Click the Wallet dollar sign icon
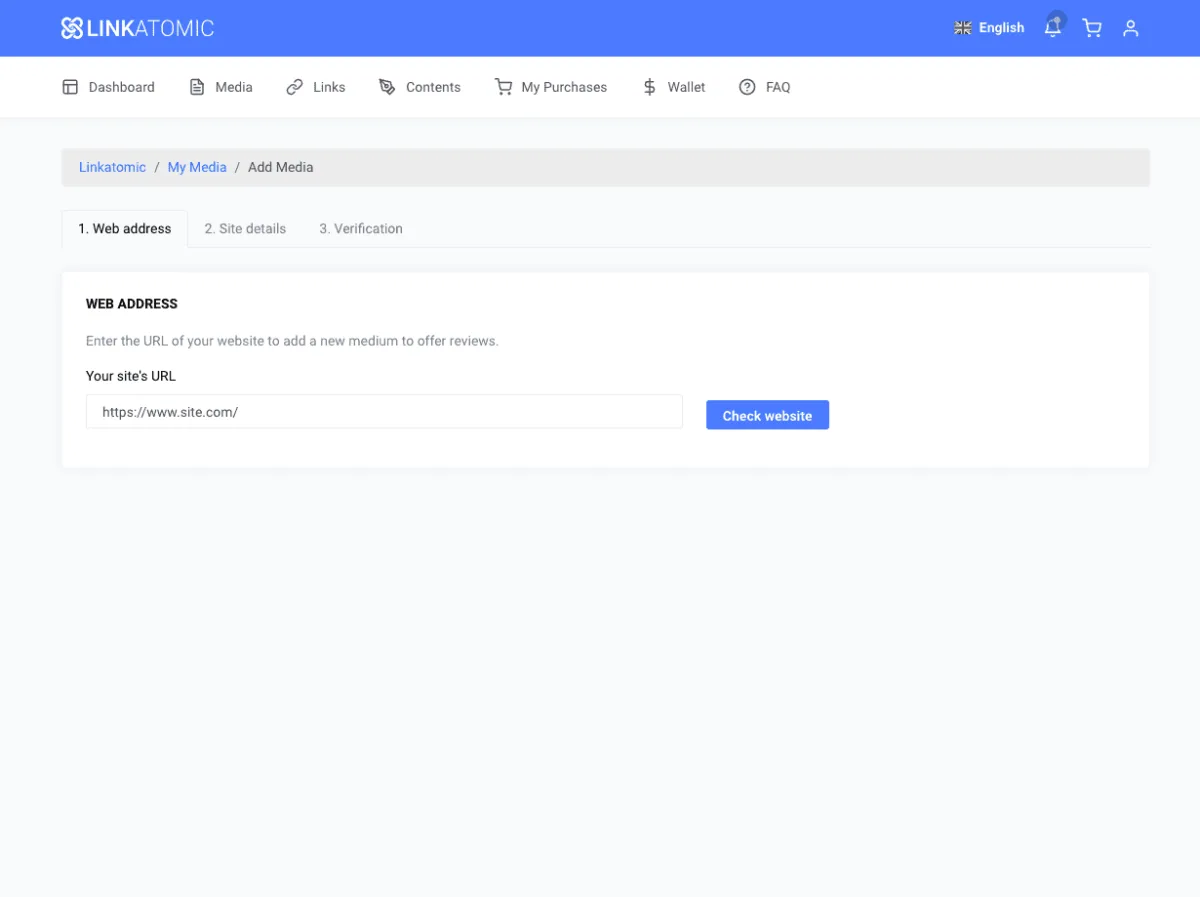Image resolution: width=1200 pixels, height=897 pixels. tap(649, 87)
